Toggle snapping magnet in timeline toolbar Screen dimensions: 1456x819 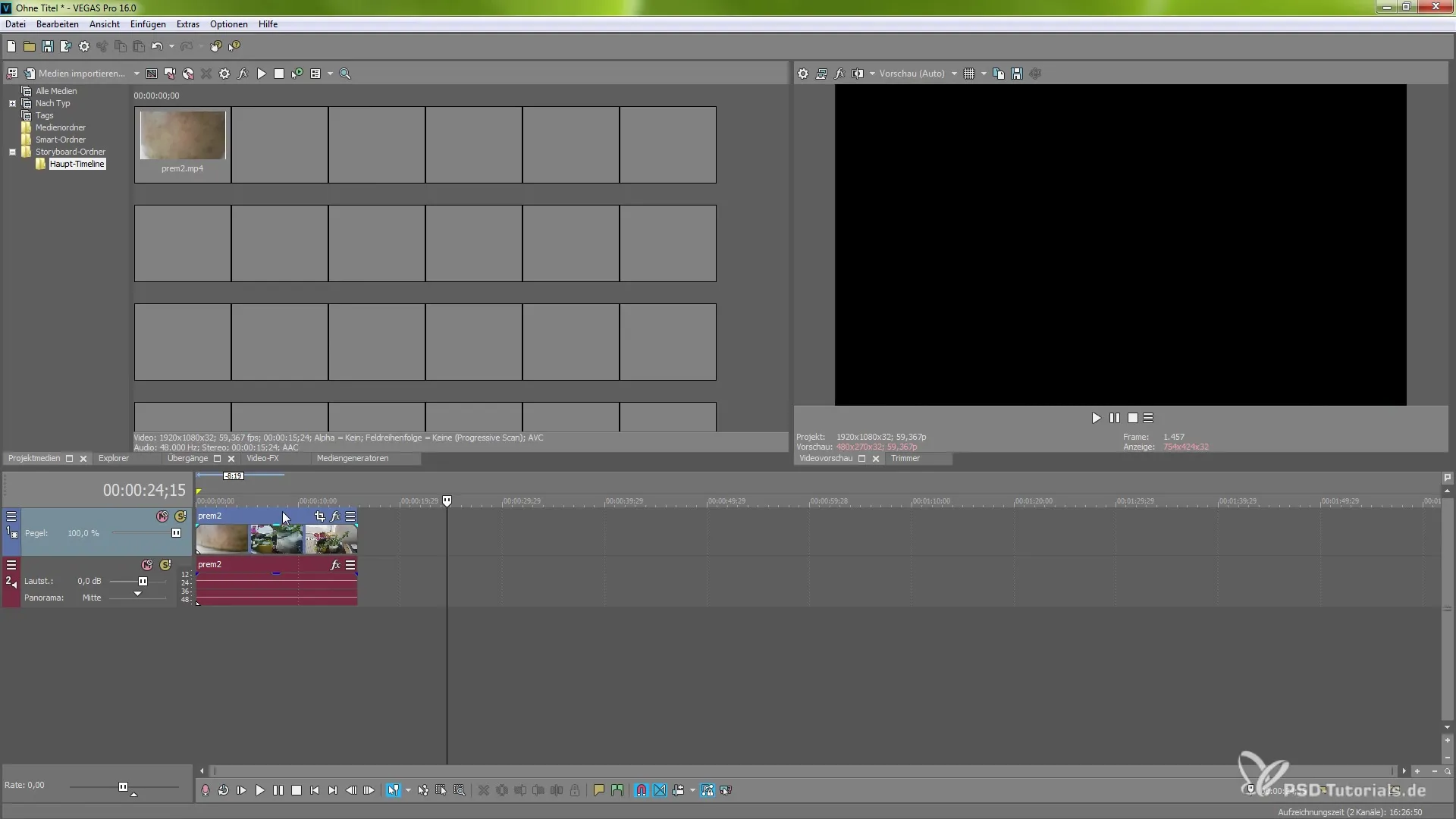(642, 790)
